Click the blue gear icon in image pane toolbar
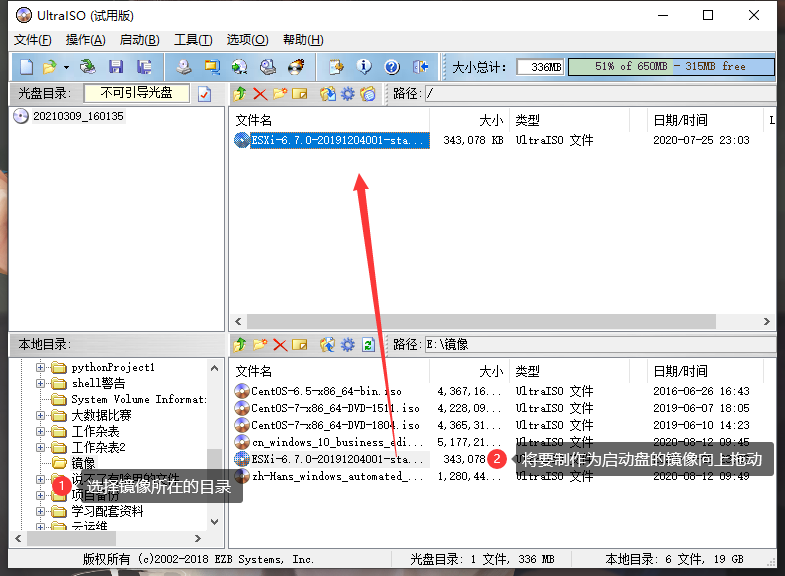785x576 pixels. 347,94
